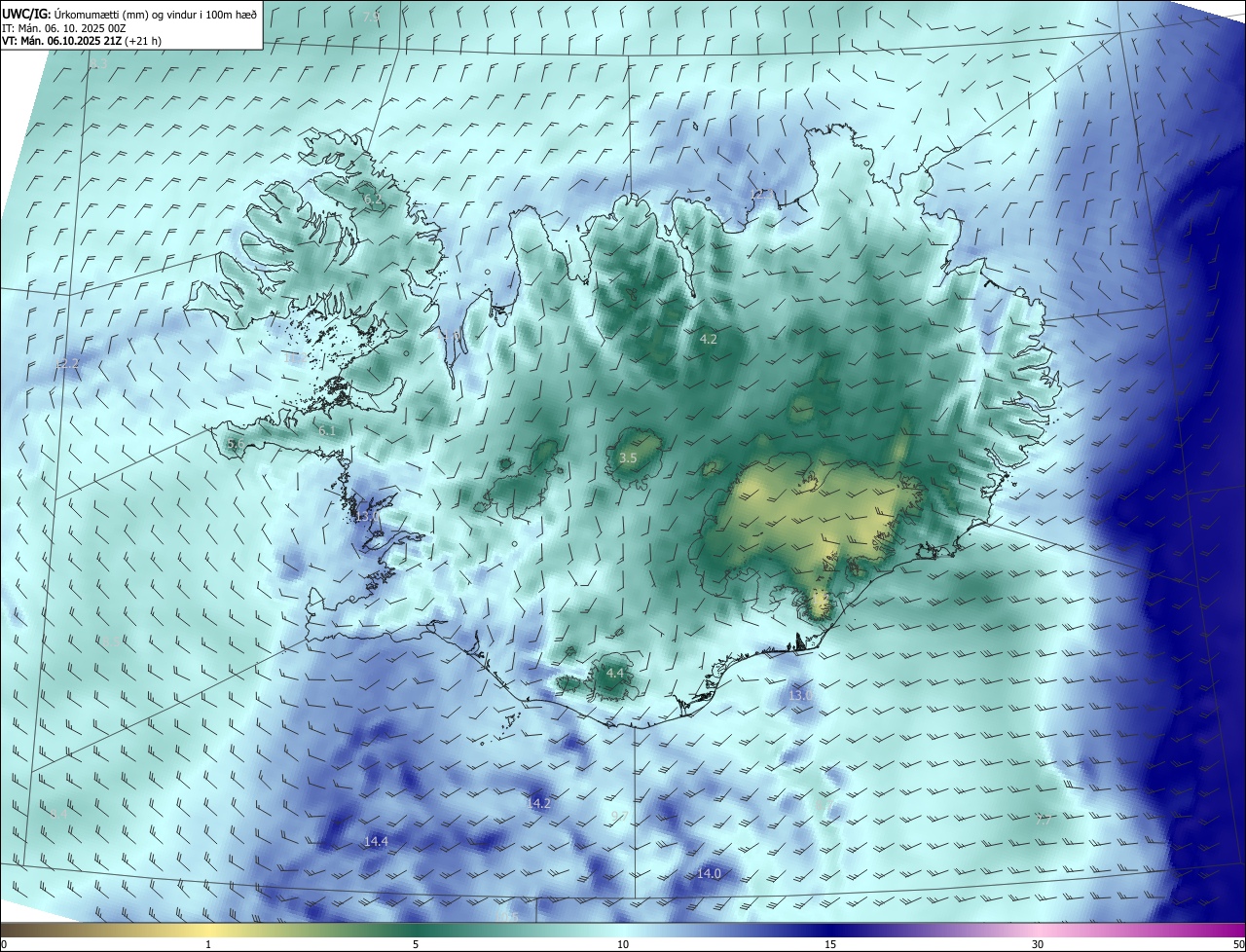Click the 3.5 value on the central glacier
Image resolution: width=1246 pixels, height=952 pixels.
(x=628, y=458)
